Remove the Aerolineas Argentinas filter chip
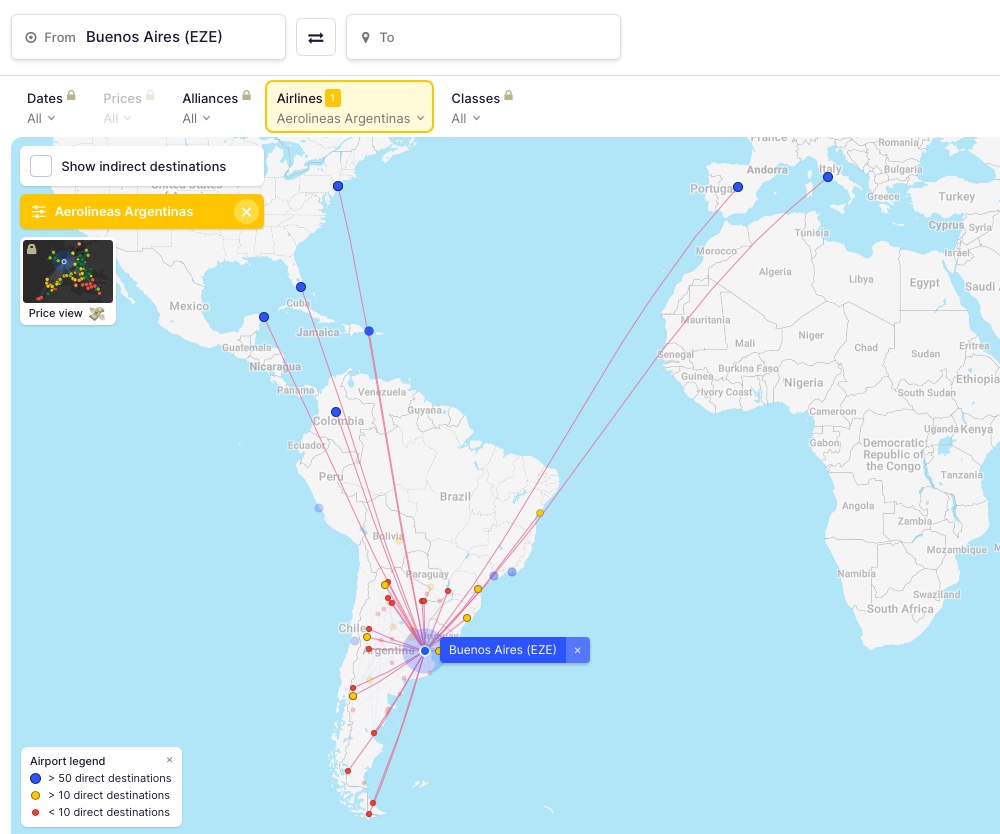 pos(246,212)
